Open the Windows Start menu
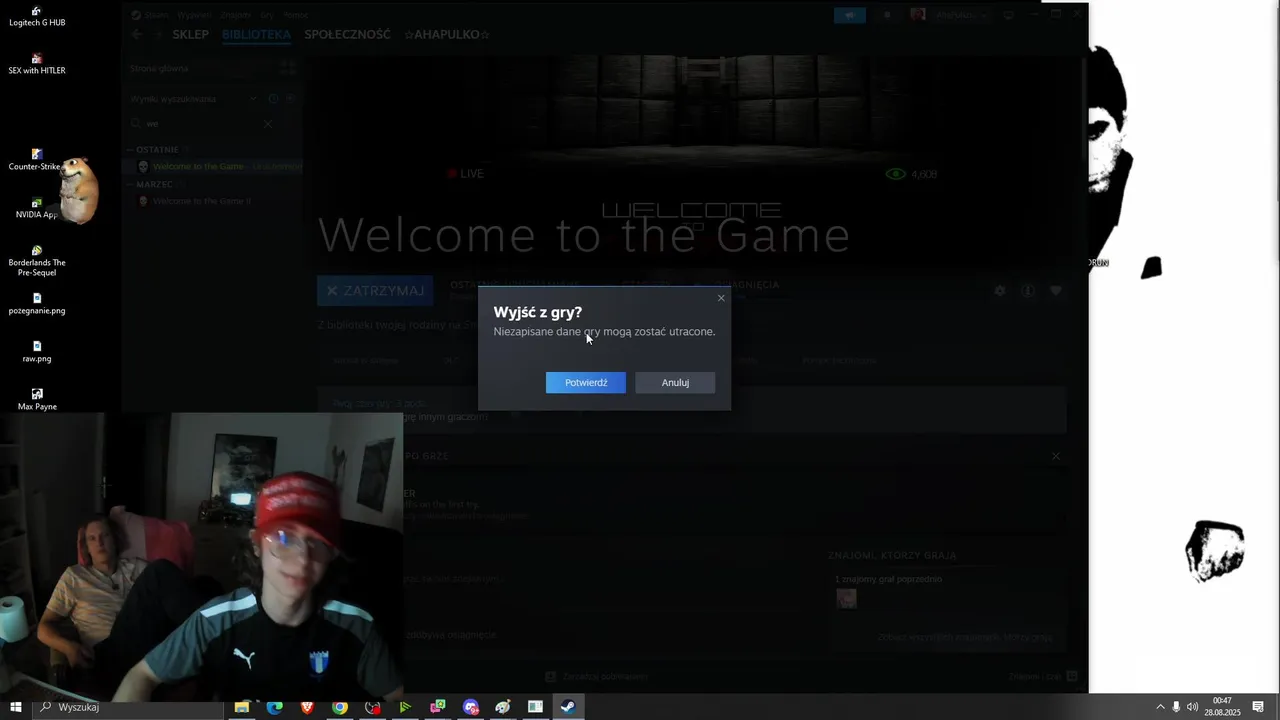Screen dimensions: 1280x720 click(x=16, y=707)
